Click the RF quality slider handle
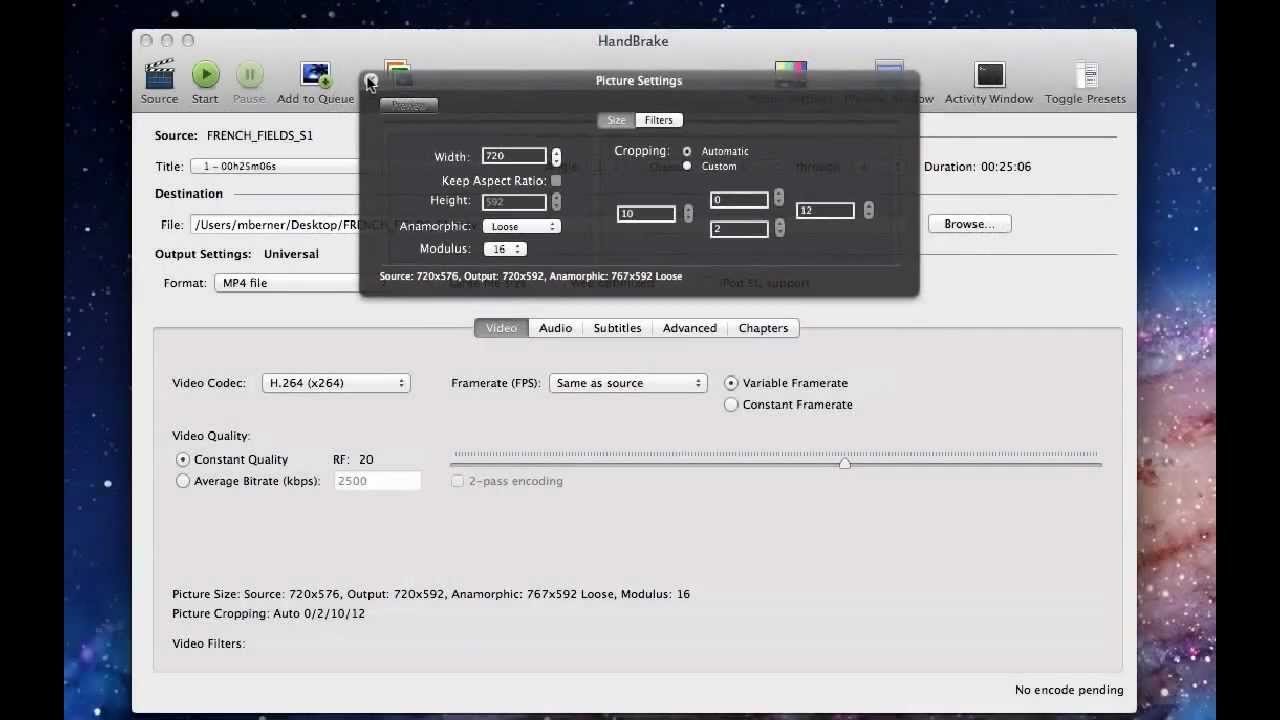The width and height of the screenshot is (1280, 720). coord(845,462)
